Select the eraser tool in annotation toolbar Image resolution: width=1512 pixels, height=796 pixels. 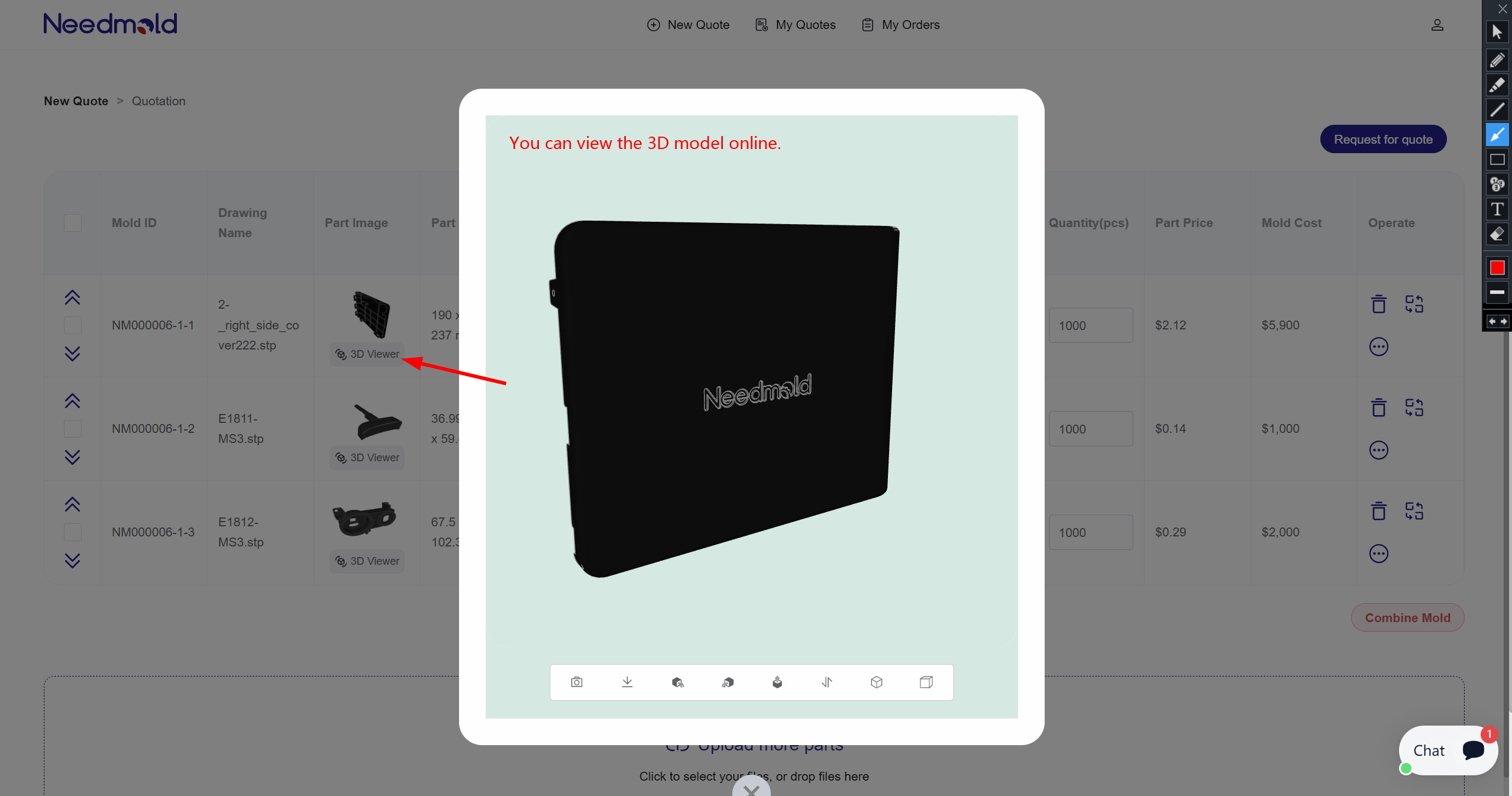(x=1497, y=234)
